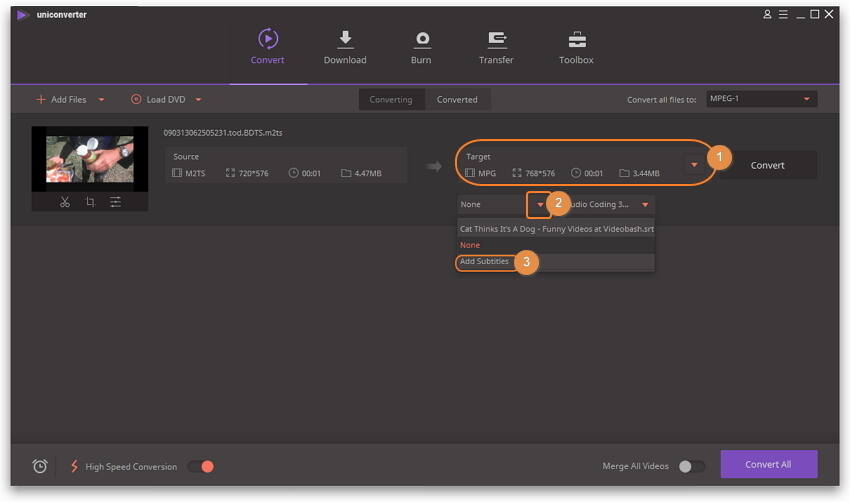Expand the Target format dropdown arrow
Image resolution: width=850 pixels, height=502 pixels.
point(694,165)
